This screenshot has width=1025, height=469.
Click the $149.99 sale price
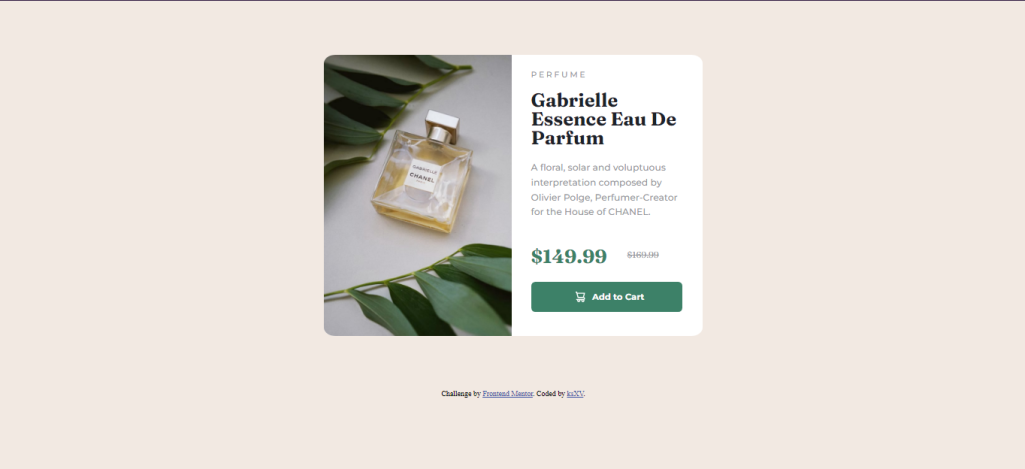tap(569, 256)
